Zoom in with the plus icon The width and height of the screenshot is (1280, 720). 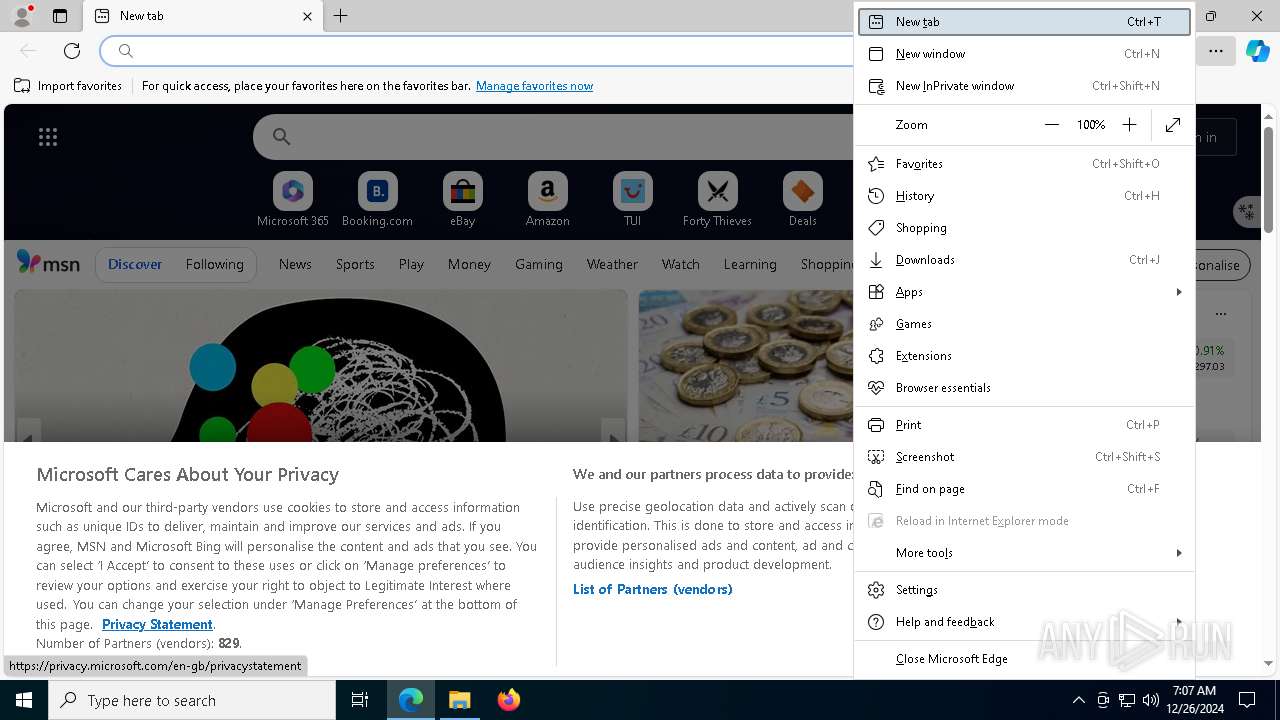click(1129, 125)
